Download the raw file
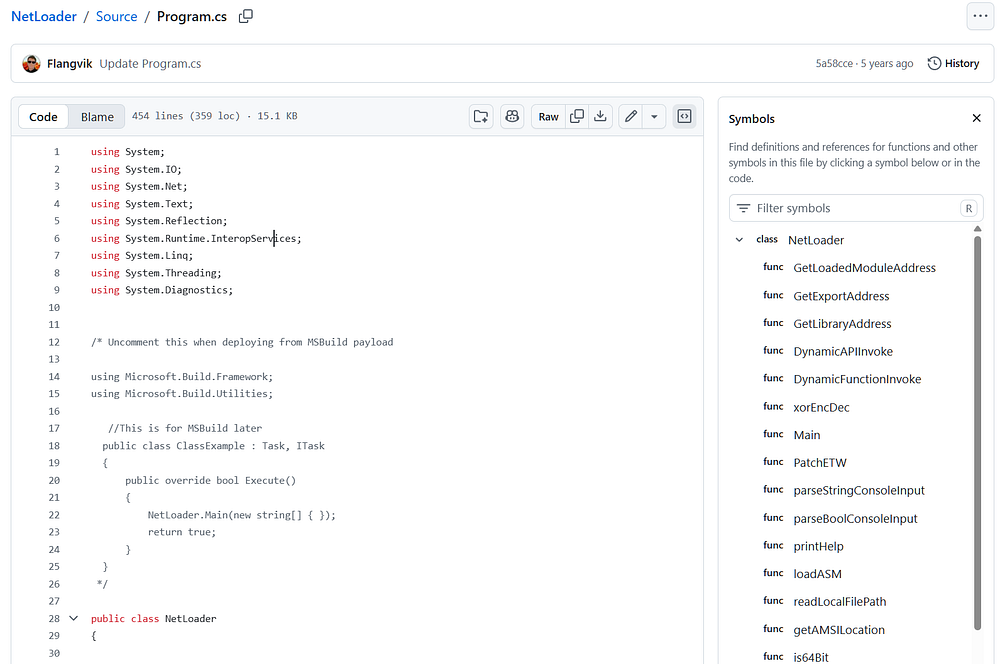Image resolution: width=1000 pixels, height=664 pixels. (600, 116)
